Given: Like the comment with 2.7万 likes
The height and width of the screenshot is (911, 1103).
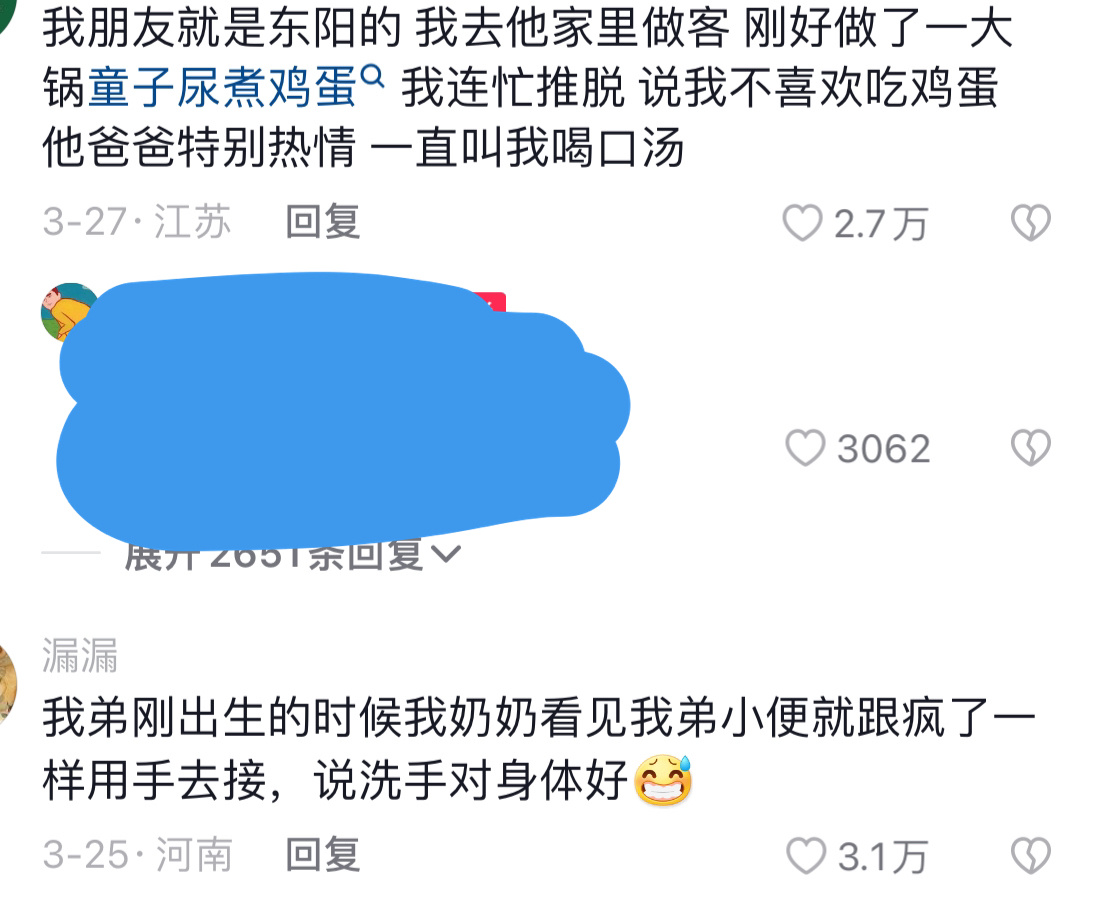Looking at the screenshot, I should tap(802, 223).
